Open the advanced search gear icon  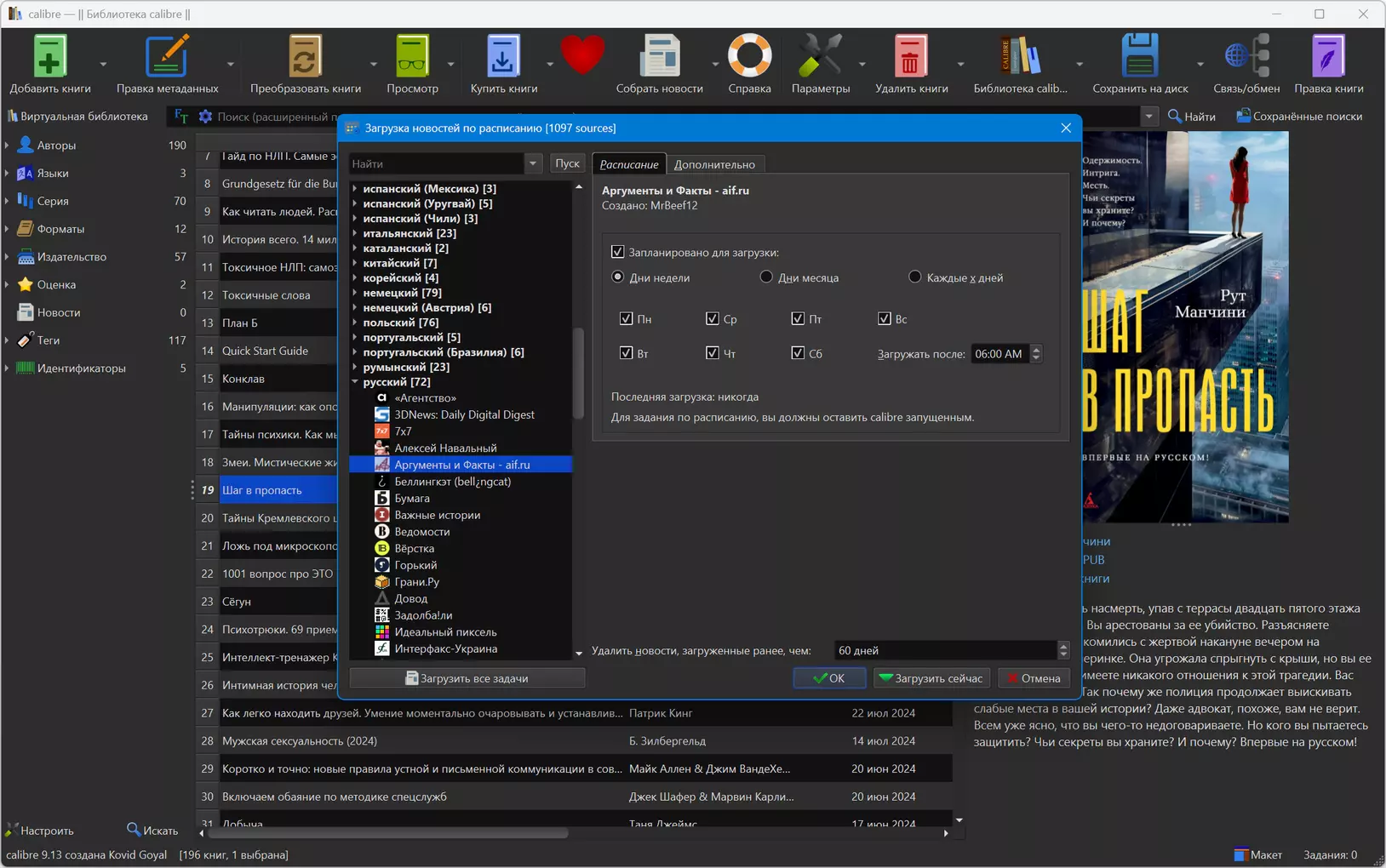pos(205,117)
